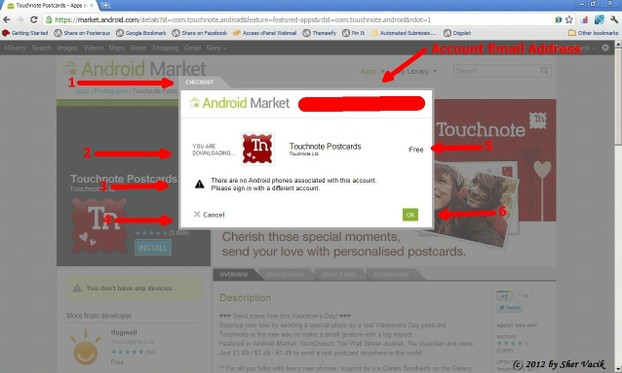Open a new browser tab

(106, 6)
